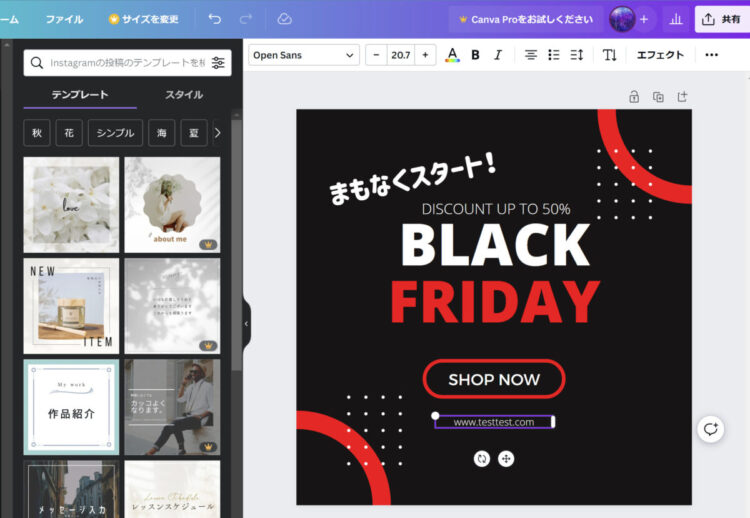Viewport: 750px width, 518px height.
Task: Click the undo arrow icon
Action: 215,19
